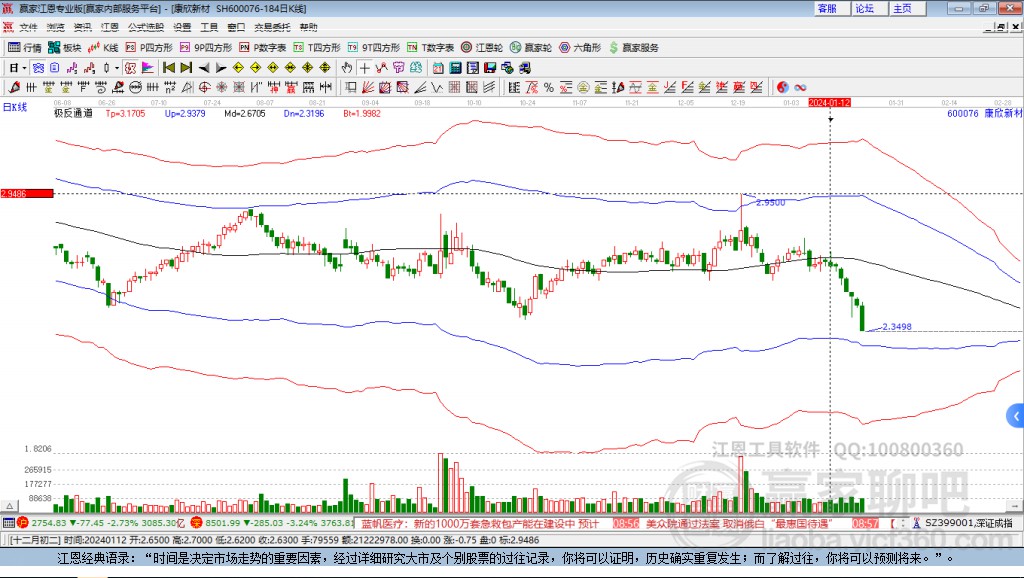This screenshot has height=578, width=1024.
Task: Click the Dn=2.3196 value
Action: point(304,113)
